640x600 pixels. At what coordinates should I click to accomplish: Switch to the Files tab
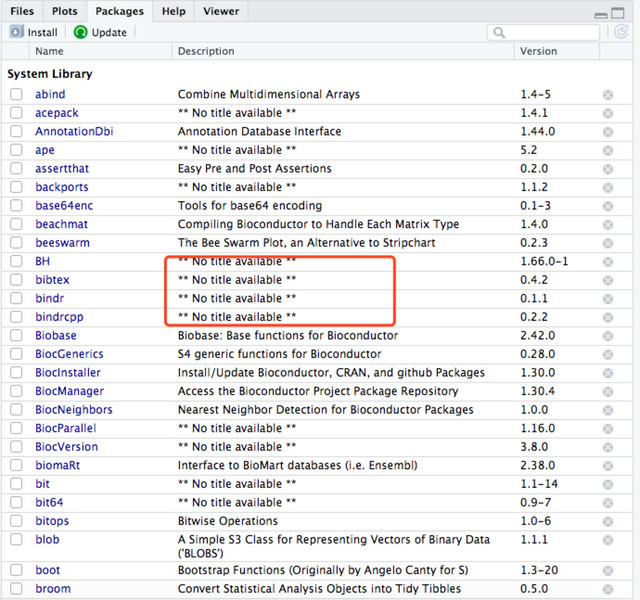point(22,11)
